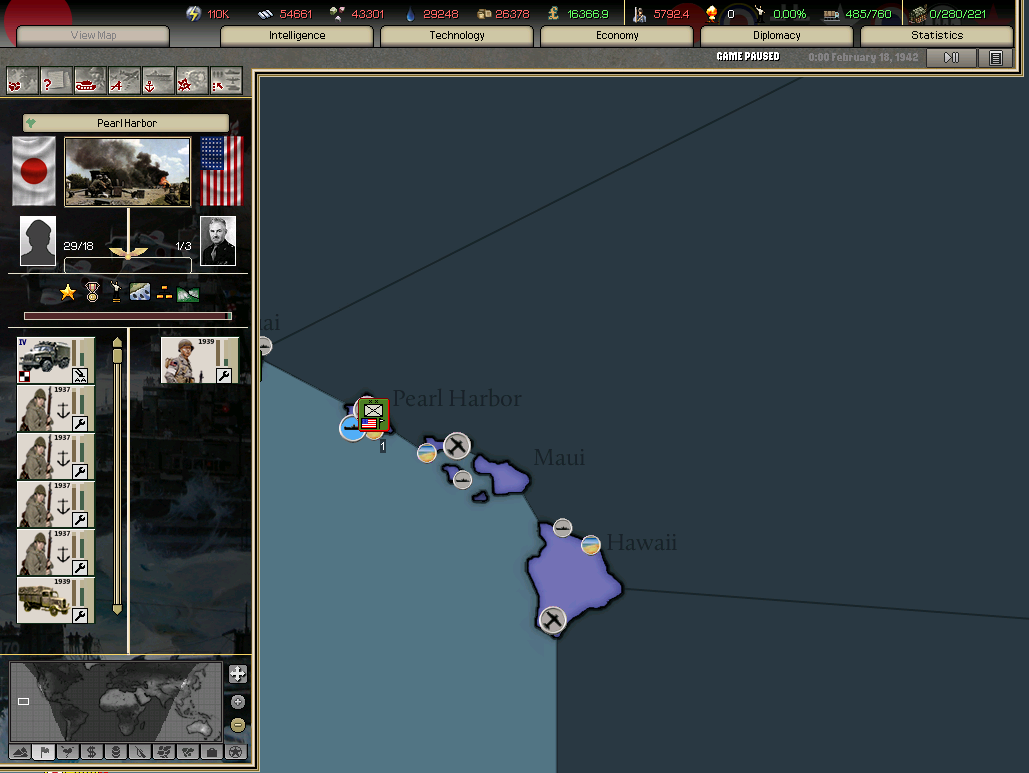Click the Pearl Harbor province title button

[126, 123]
